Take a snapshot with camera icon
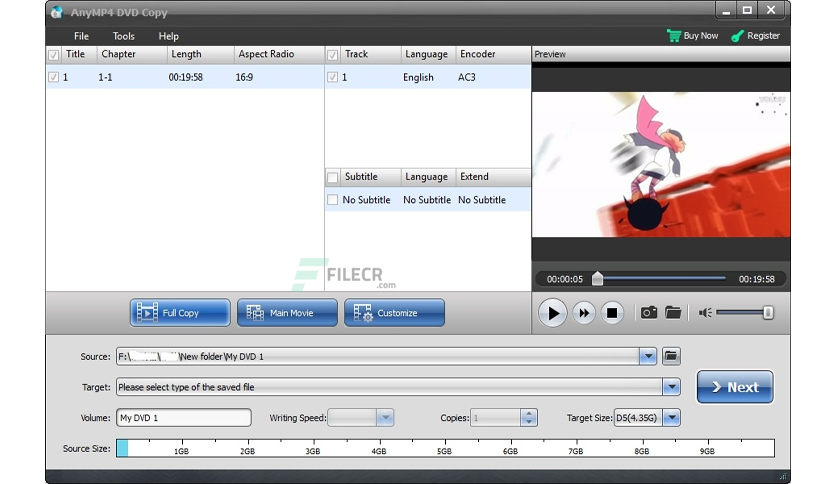836x484 pixels. (x=648, y=312)
